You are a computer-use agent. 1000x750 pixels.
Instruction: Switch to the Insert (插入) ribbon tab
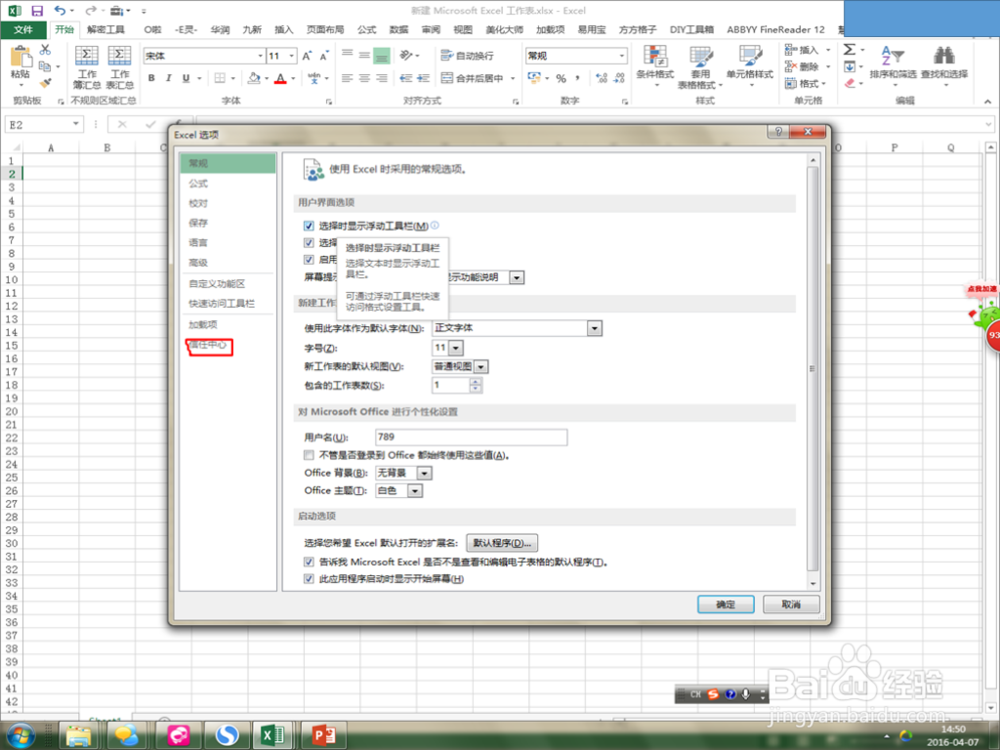point(283,29)
